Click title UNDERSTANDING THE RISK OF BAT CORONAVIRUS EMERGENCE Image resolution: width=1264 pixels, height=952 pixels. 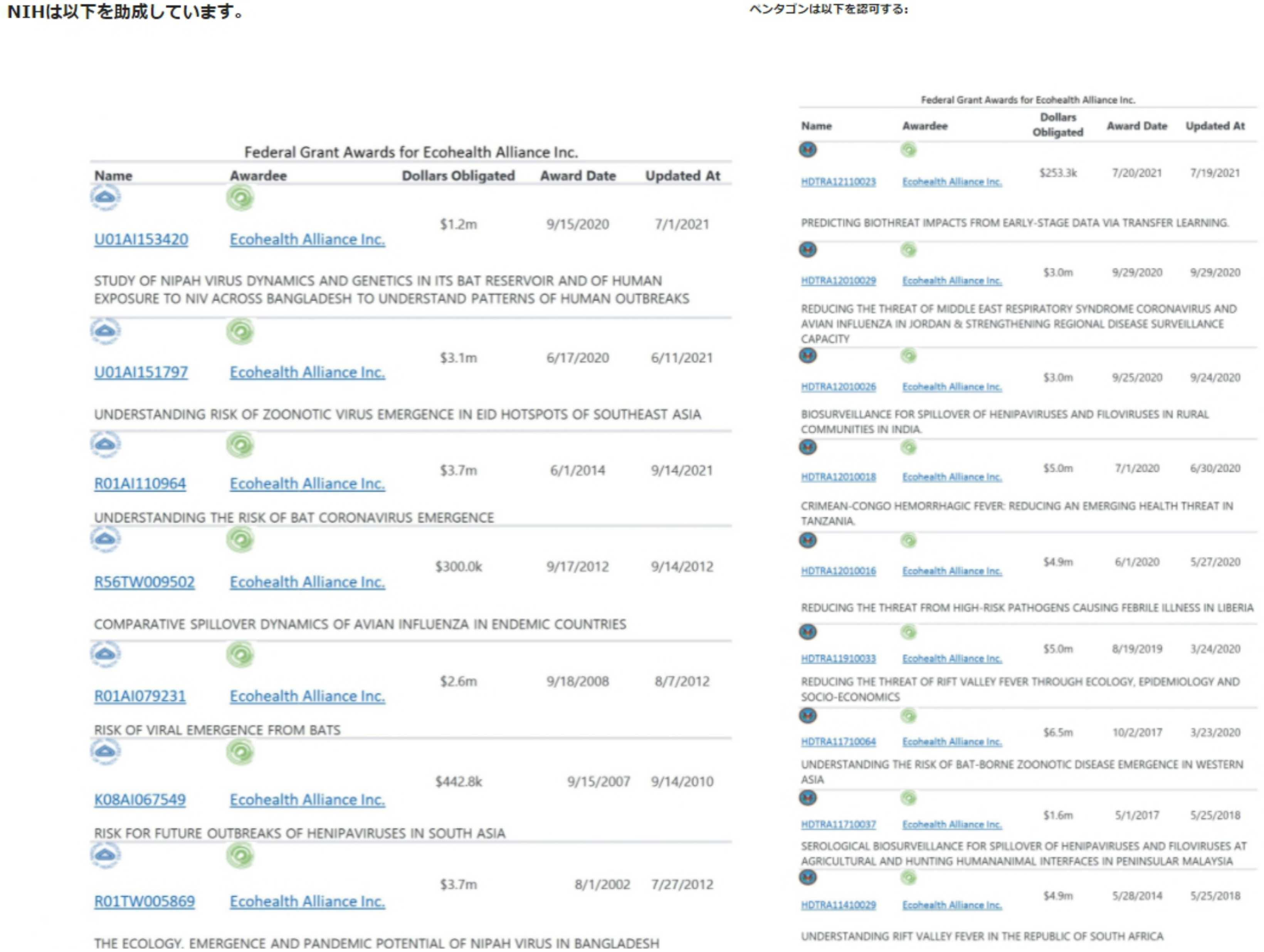coord(294,518)
